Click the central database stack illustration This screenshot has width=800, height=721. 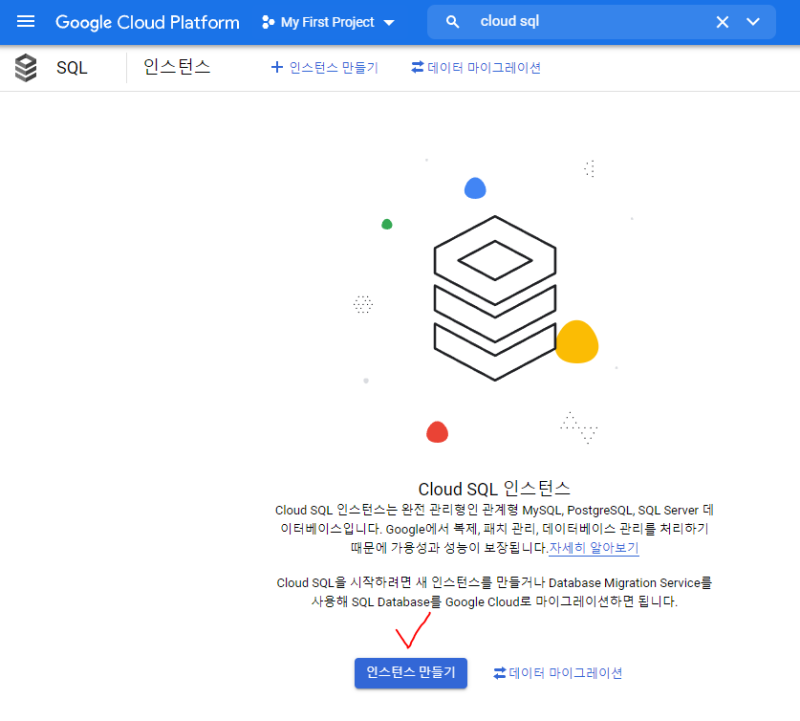(x=495, y=297)
